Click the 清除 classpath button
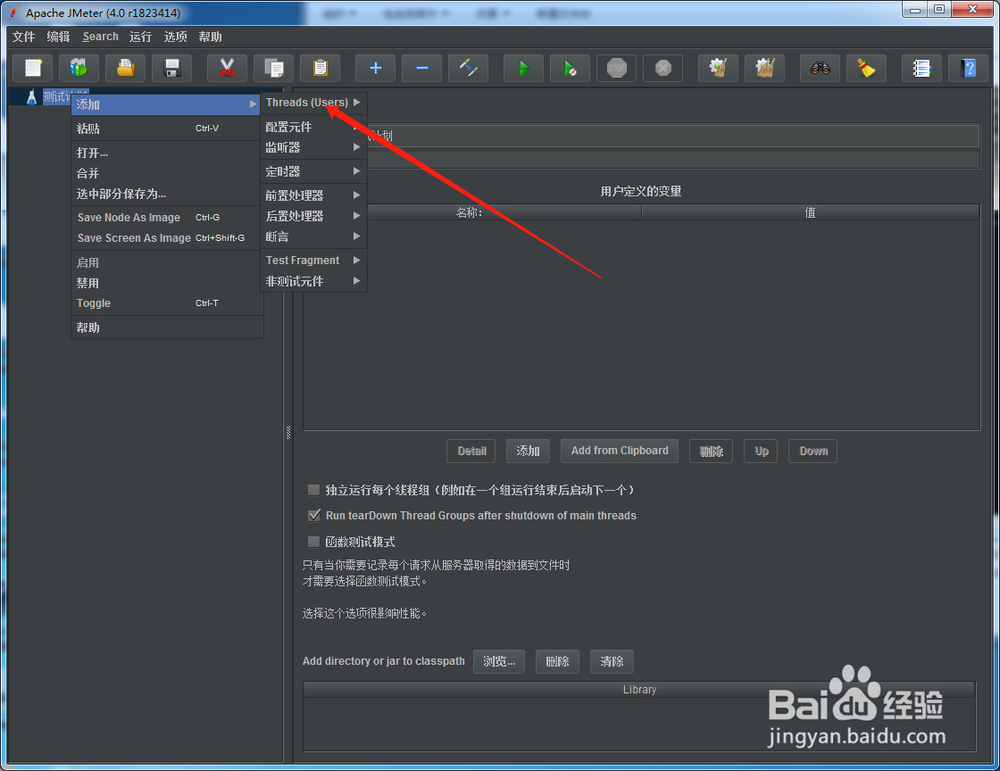Screen dimensions: 1000x771 (612, 661)
